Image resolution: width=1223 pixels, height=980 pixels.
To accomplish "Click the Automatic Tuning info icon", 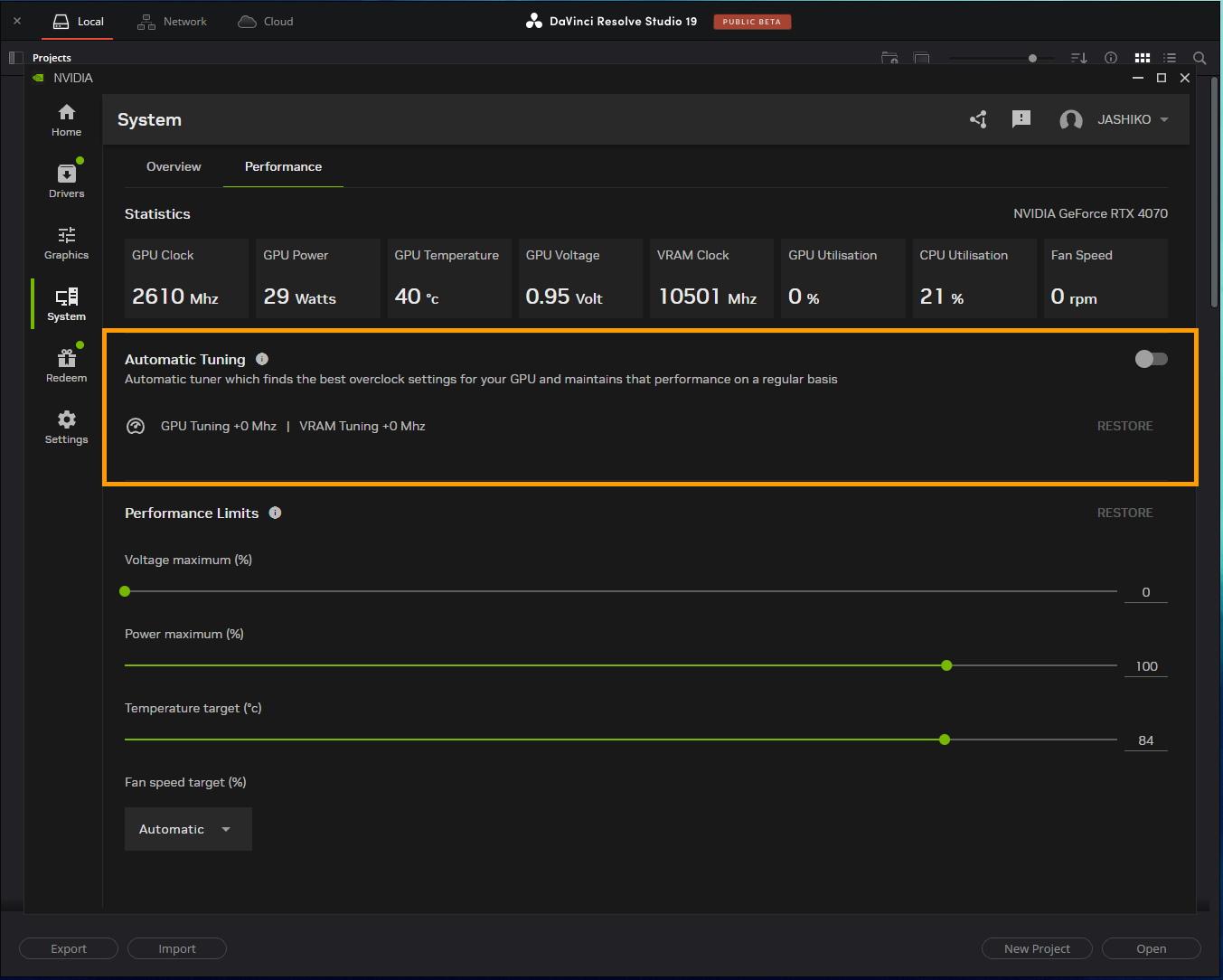I will pyautogui.click(x=262, y=359).
